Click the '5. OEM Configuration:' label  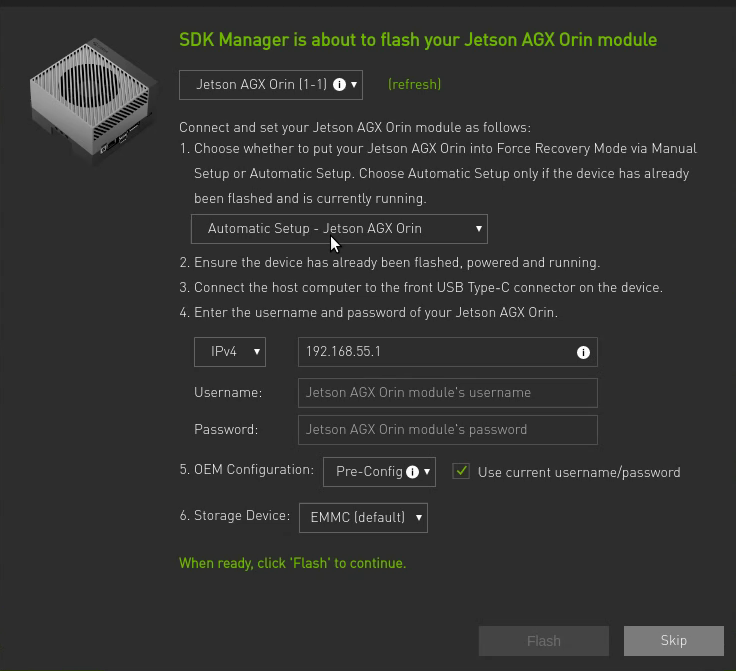(246, 470)
